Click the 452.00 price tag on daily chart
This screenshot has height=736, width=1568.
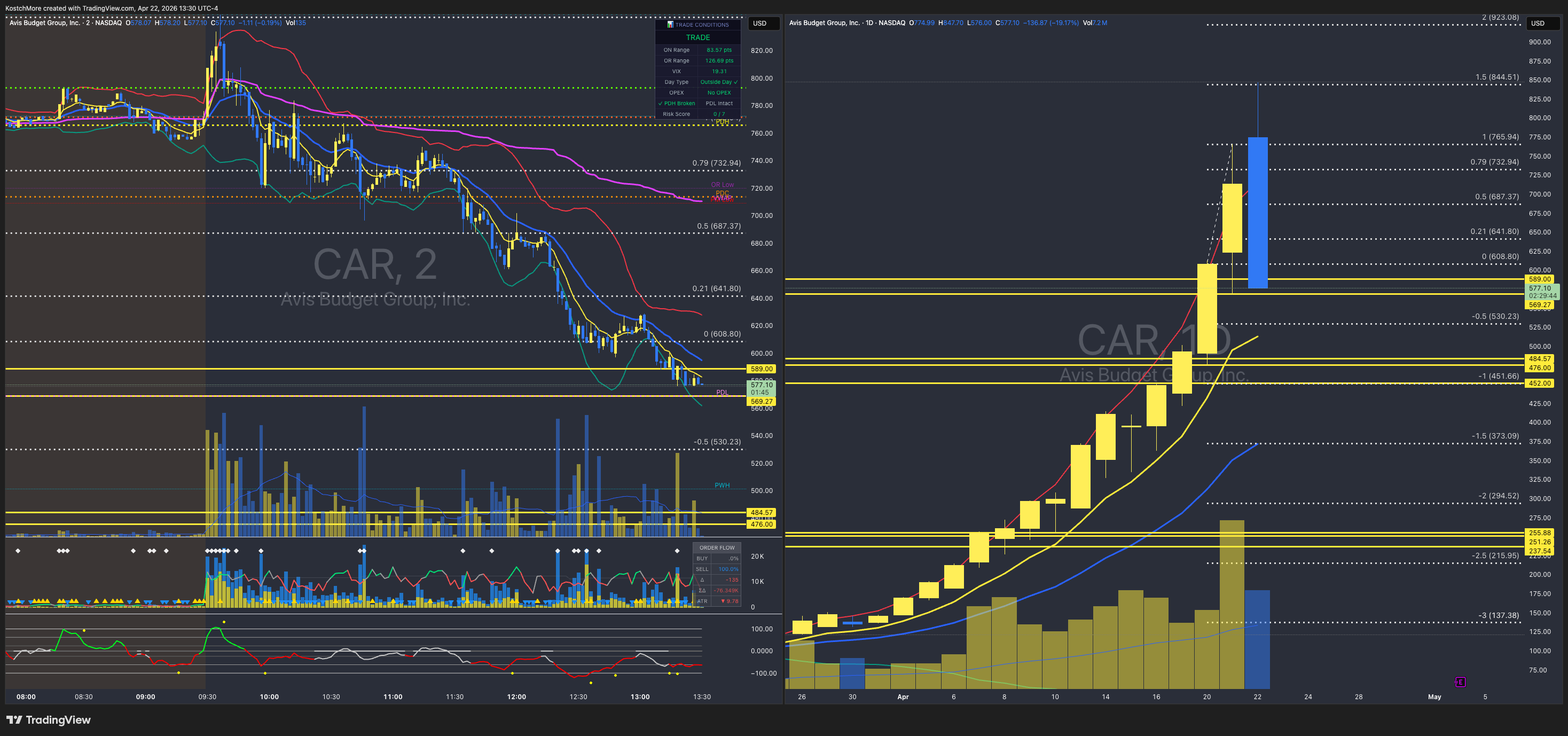point(1540,383)
